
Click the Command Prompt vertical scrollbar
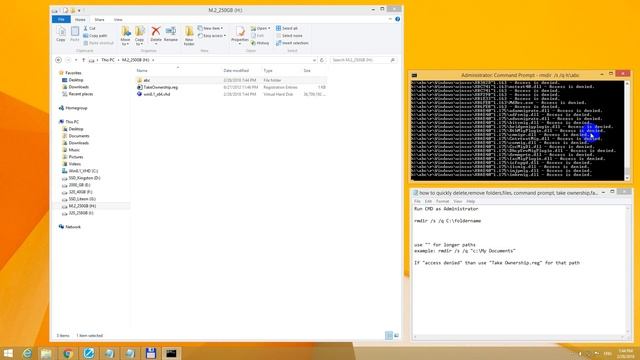[x=627, y=131]
